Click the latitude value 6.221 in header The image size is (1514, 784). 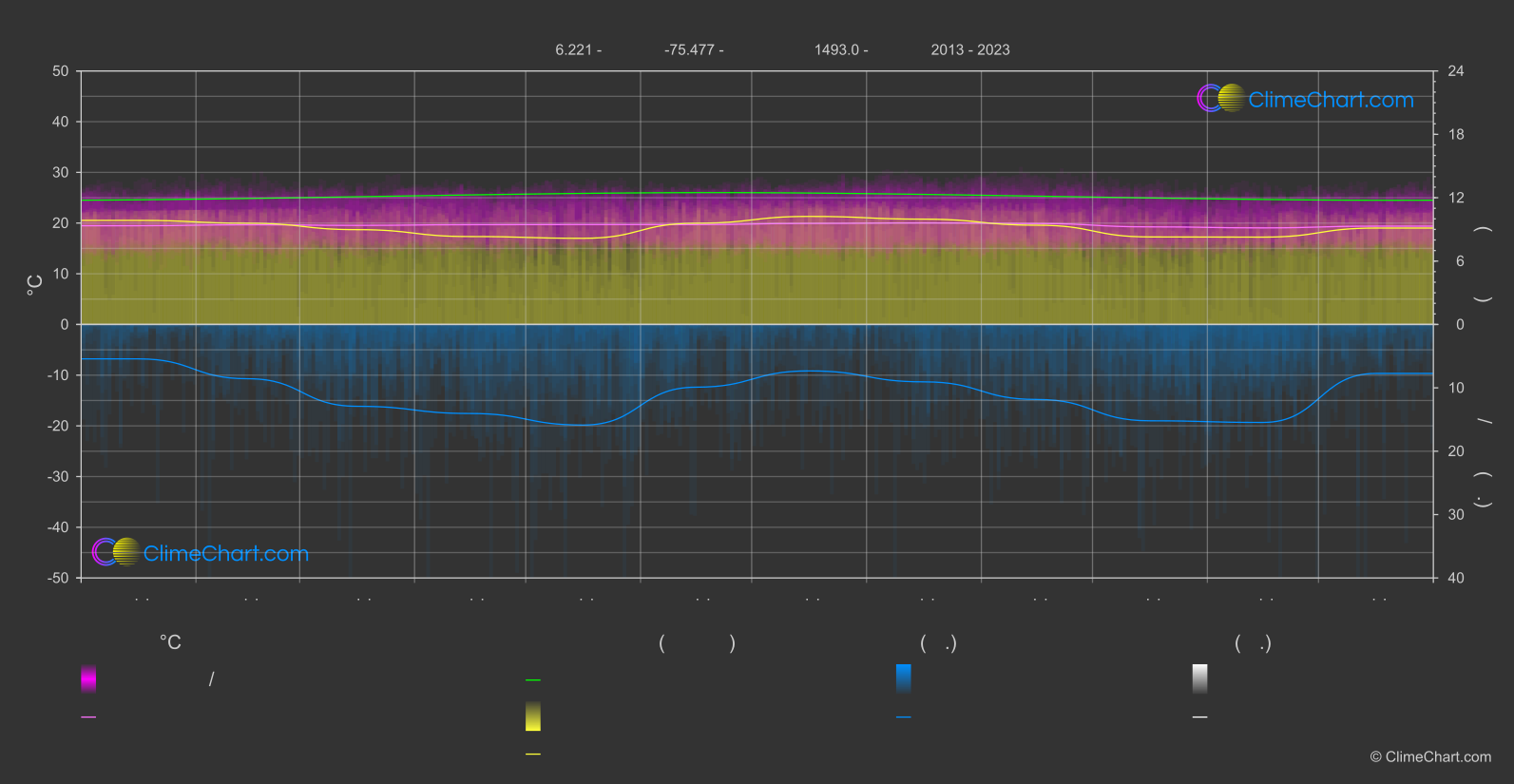tap(574, 49)
